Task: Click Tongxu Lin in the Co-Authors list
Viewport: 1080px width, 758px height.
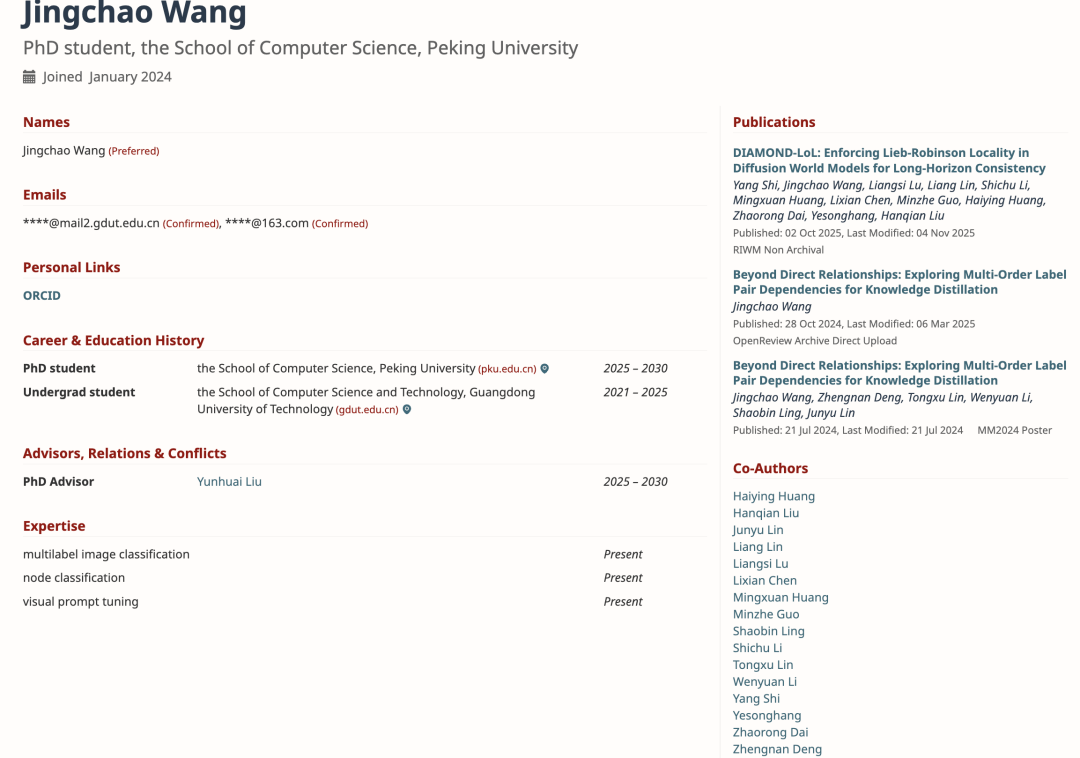Action: point(763,665)
